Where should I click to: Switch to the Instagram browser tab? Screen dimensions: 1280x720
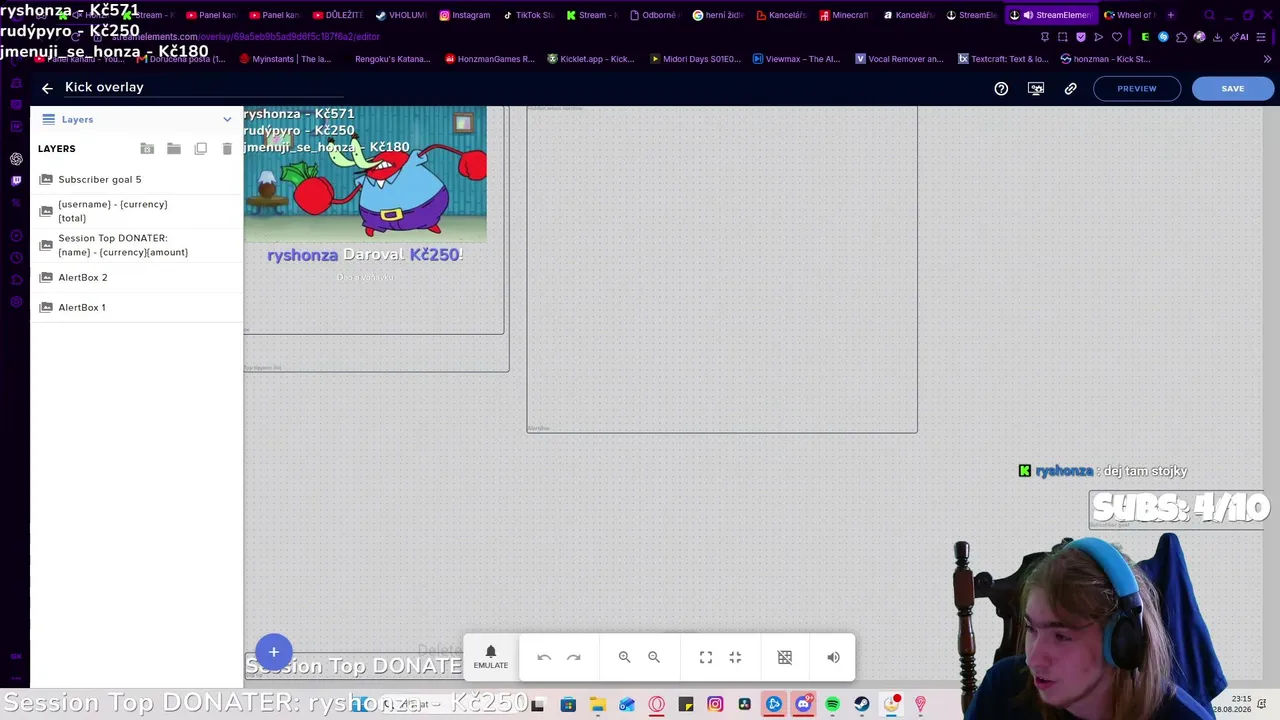(x=465, y=15)
